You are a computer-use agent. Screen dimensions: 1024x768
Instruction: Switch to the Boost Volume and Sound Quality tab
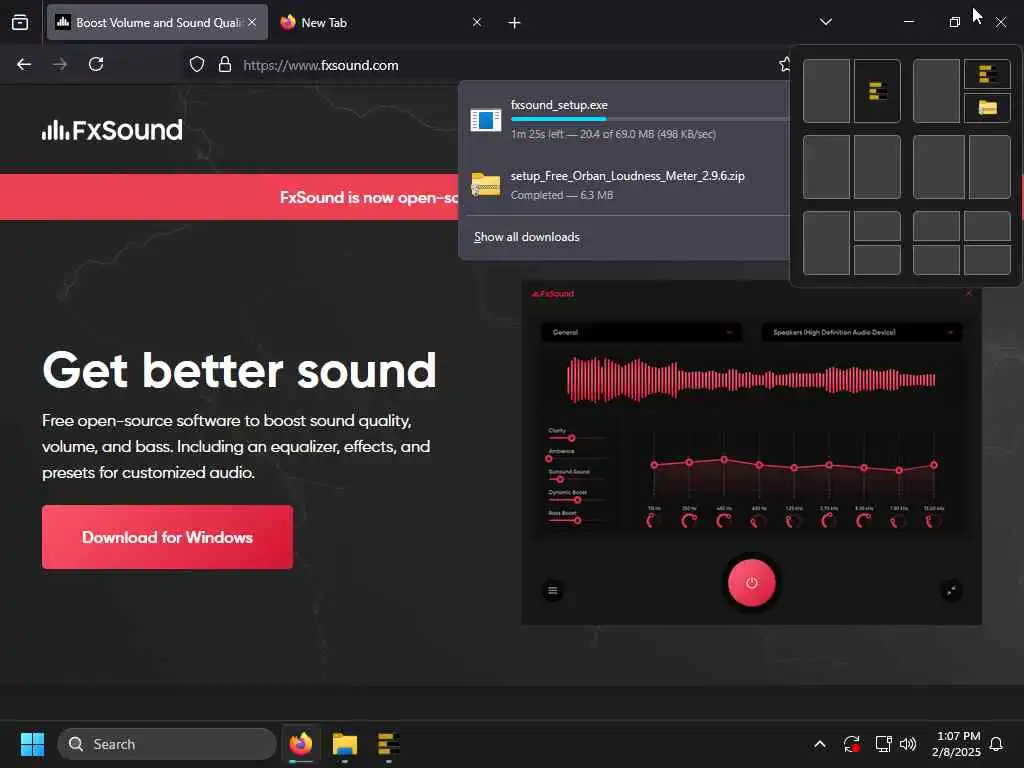click(x=157, y=22)
